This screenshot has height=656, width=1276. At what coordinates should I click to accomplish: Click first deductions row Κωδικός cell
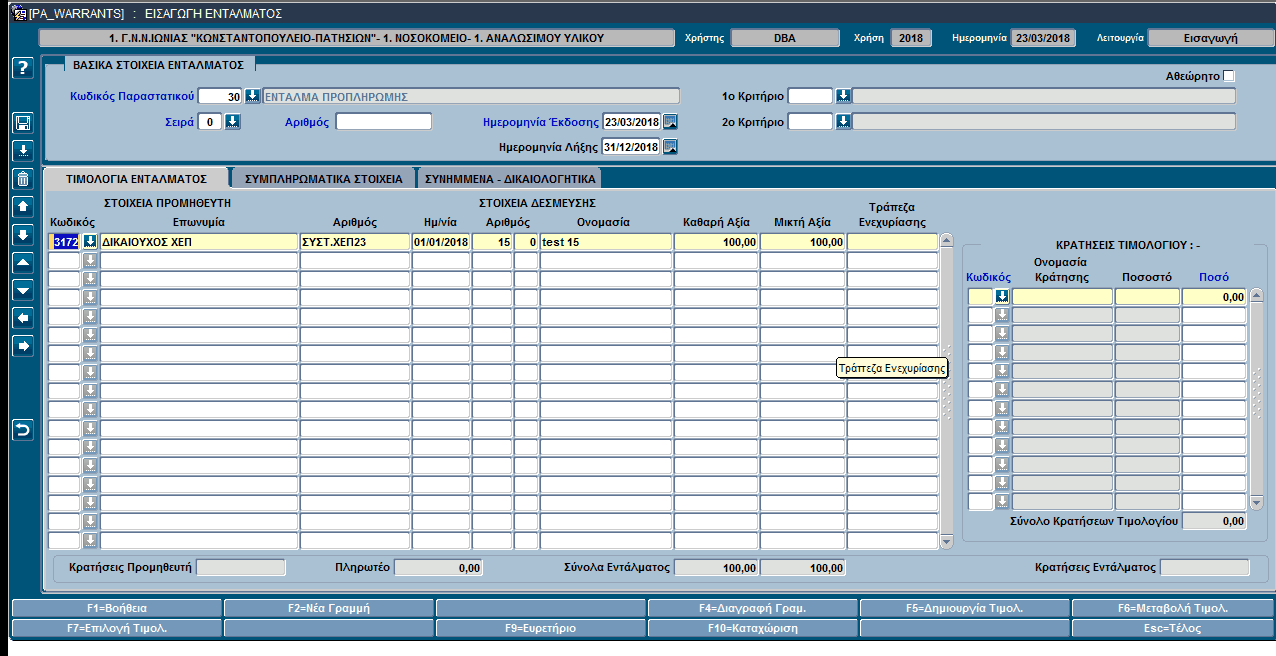(980, 297)
